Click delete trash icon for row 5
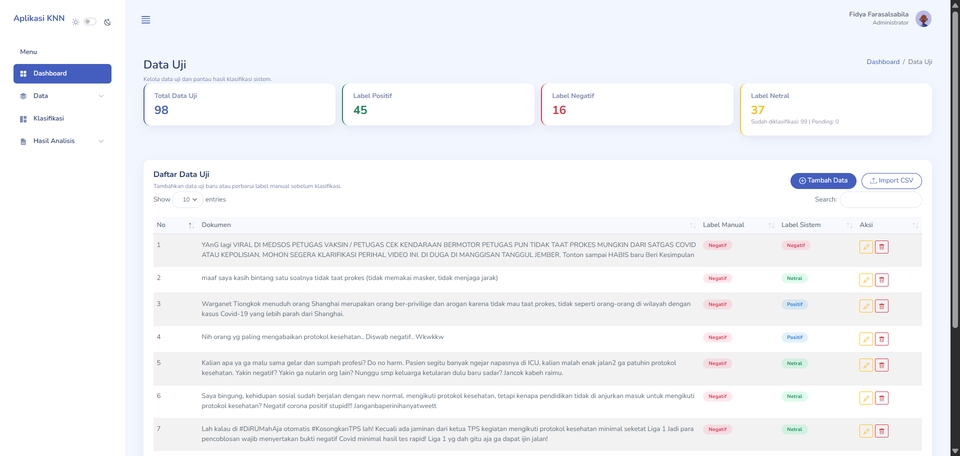Screen dimensions: 960x456 [881, 365]
